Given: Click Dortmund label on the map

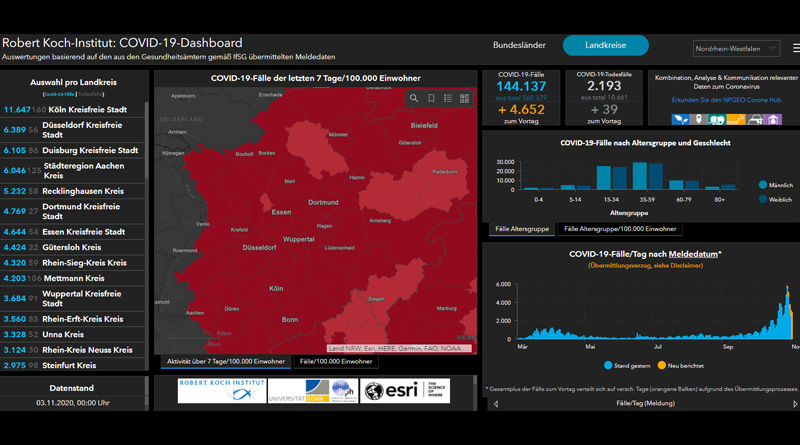Looking at the screenshot, I should coord(323,203).
